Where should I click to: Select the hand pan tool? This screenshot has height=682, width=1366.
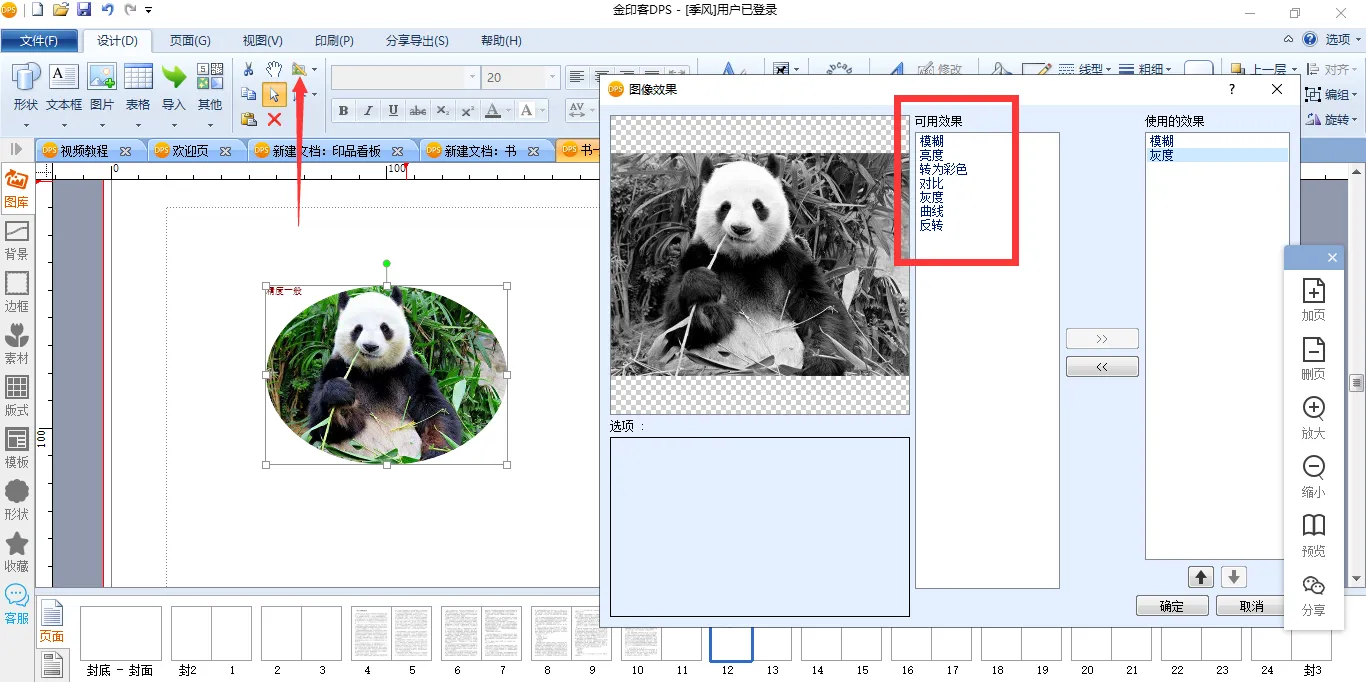274,69
